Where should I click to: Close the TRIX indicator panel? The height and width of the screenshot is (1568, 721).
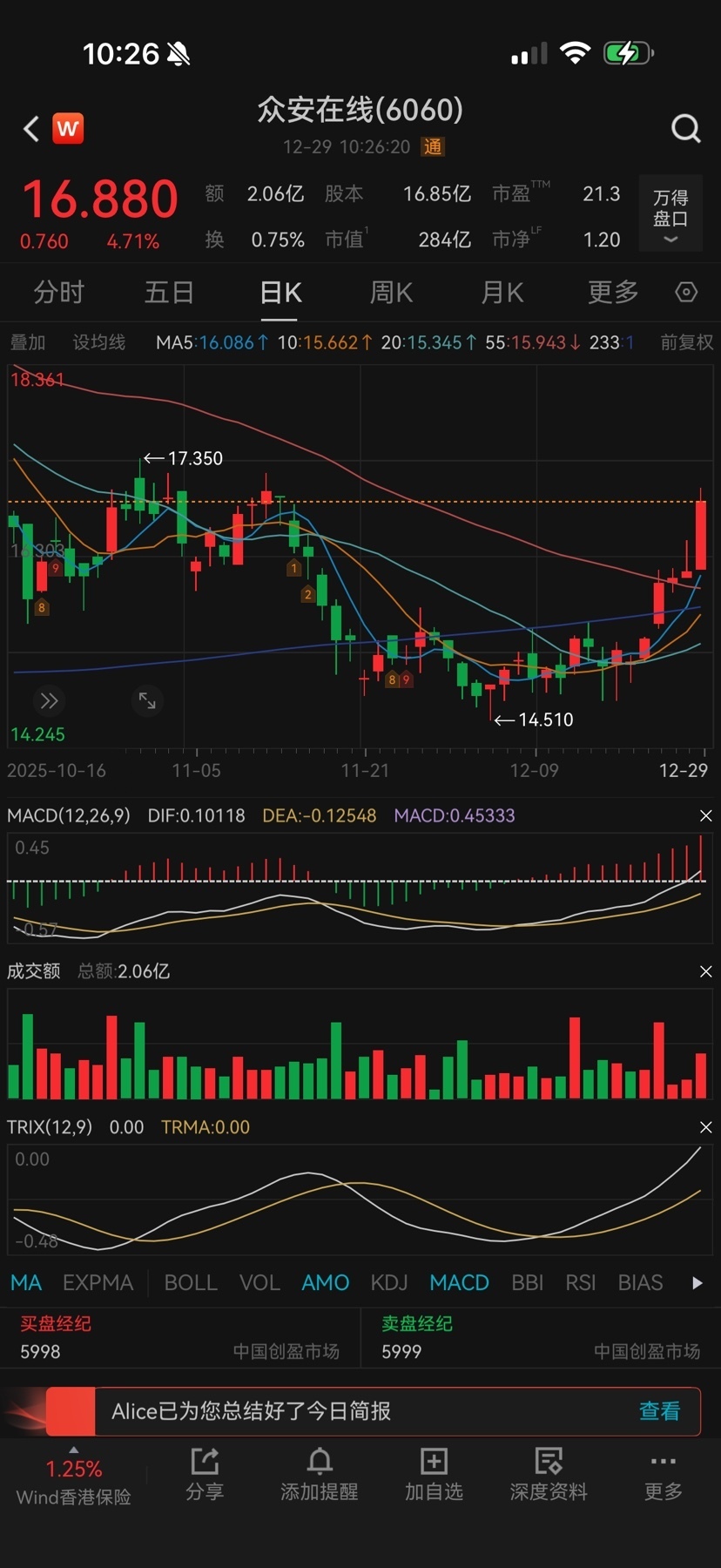pos(705,1127)
